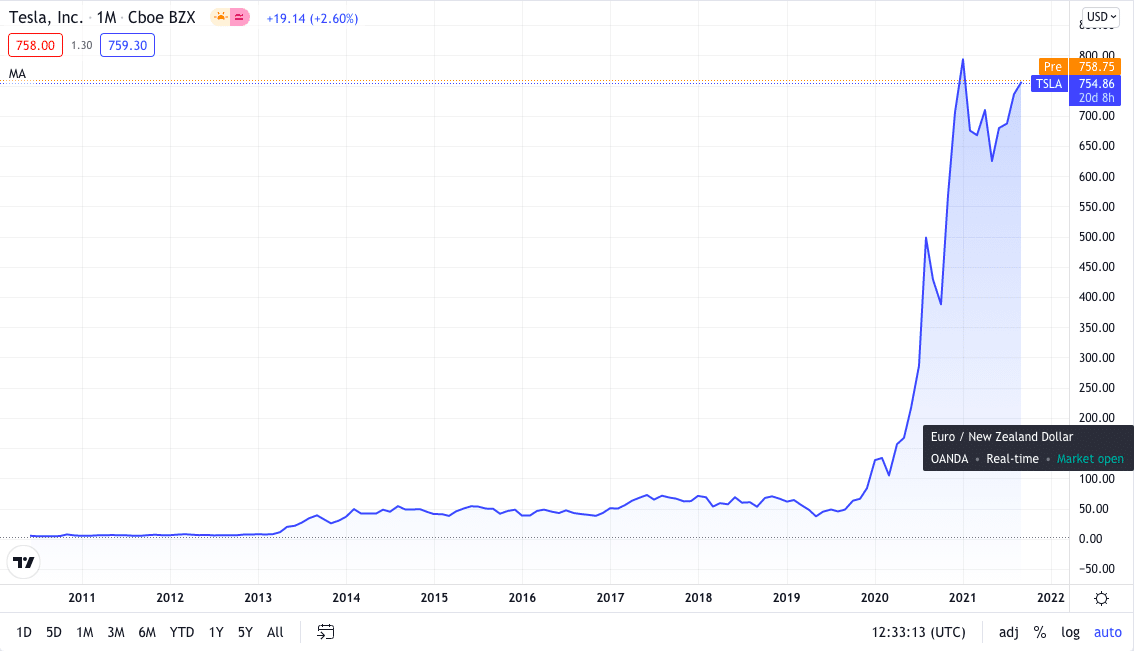Click the orange Pre price label
The image size is (1134, 651).
pos(1053,67)
